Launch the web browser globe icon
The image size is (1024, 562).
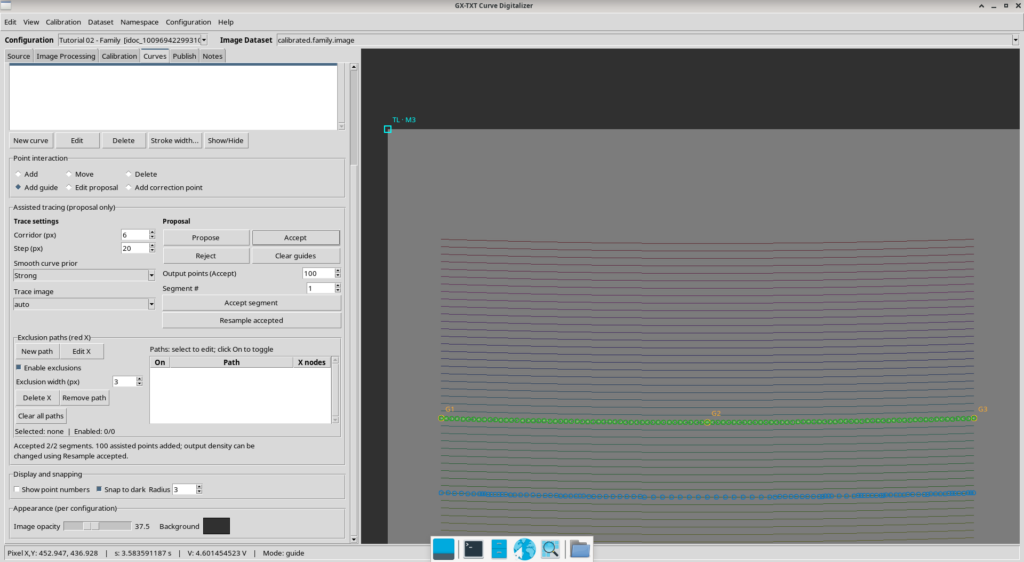[x=524, y=549]
